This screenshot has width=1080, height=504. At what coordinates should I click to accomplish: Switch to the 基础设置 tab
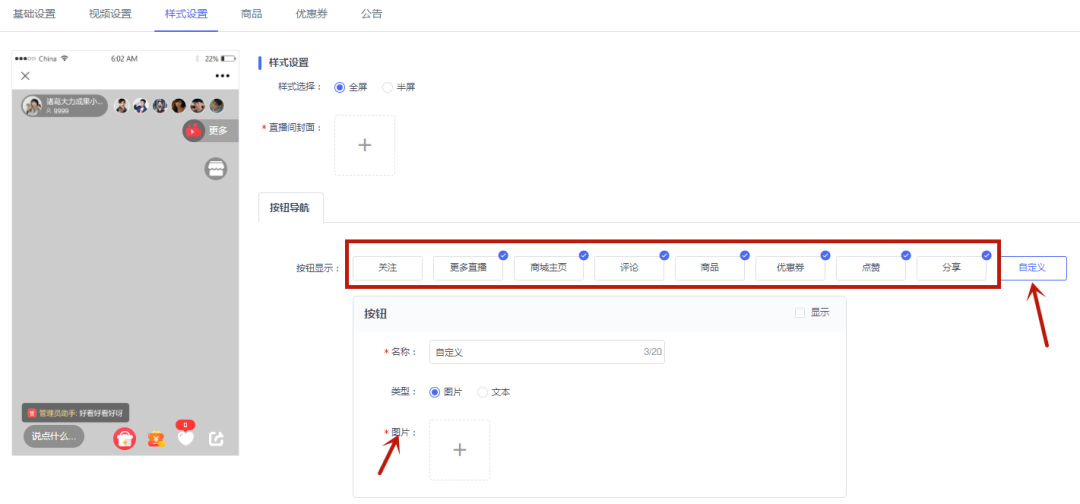click(34, 14)
